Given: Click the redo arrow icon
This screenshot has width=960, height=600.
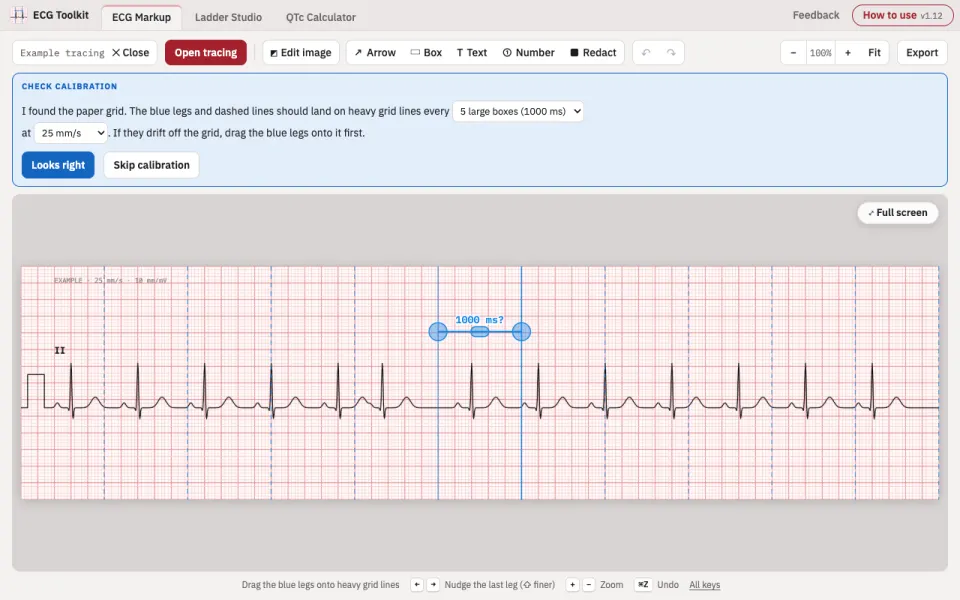Looking at the screenshot, I should (x=671, y=53).
